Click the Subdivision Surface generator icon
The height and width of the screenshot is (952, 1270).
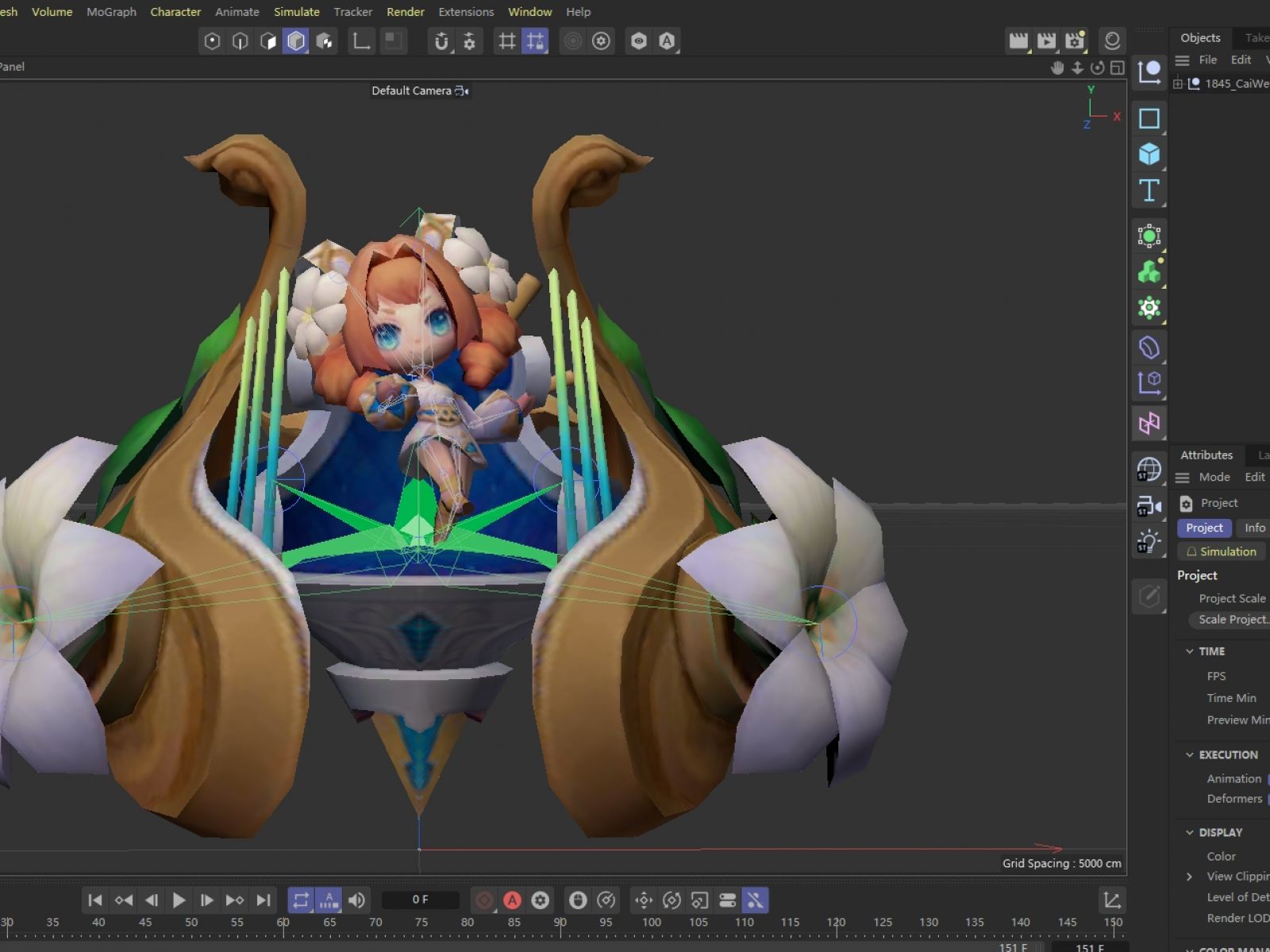pos(1149,236)
